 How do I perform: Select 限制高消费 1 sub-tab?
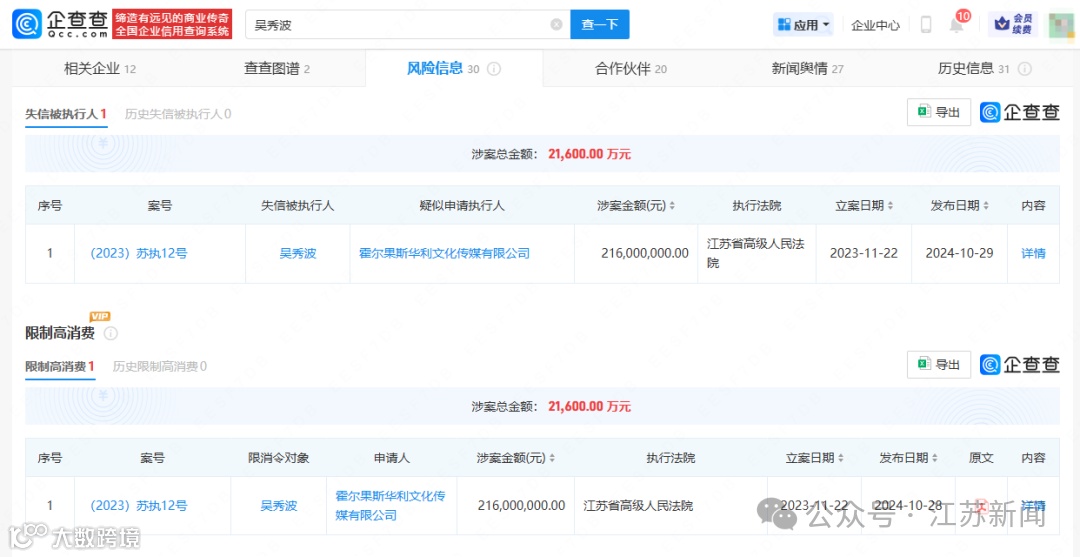pos(60,366)
